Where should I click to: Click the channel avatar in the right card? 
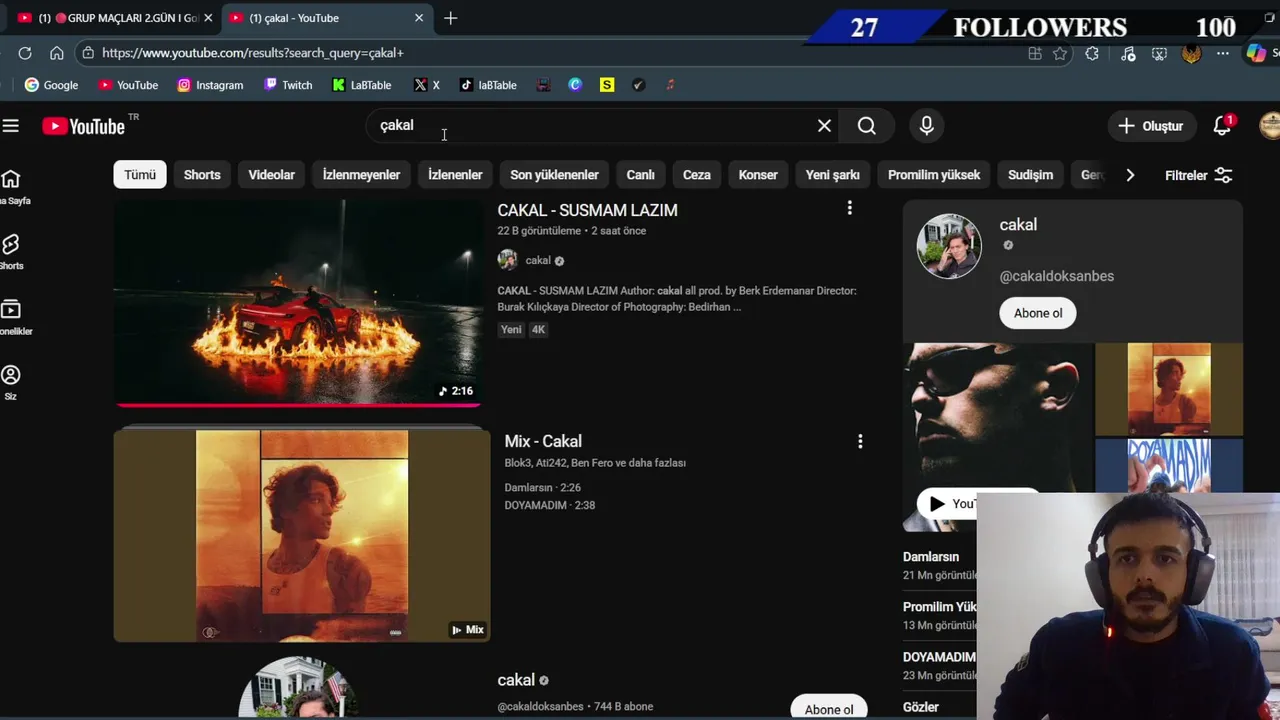(949, 246)
